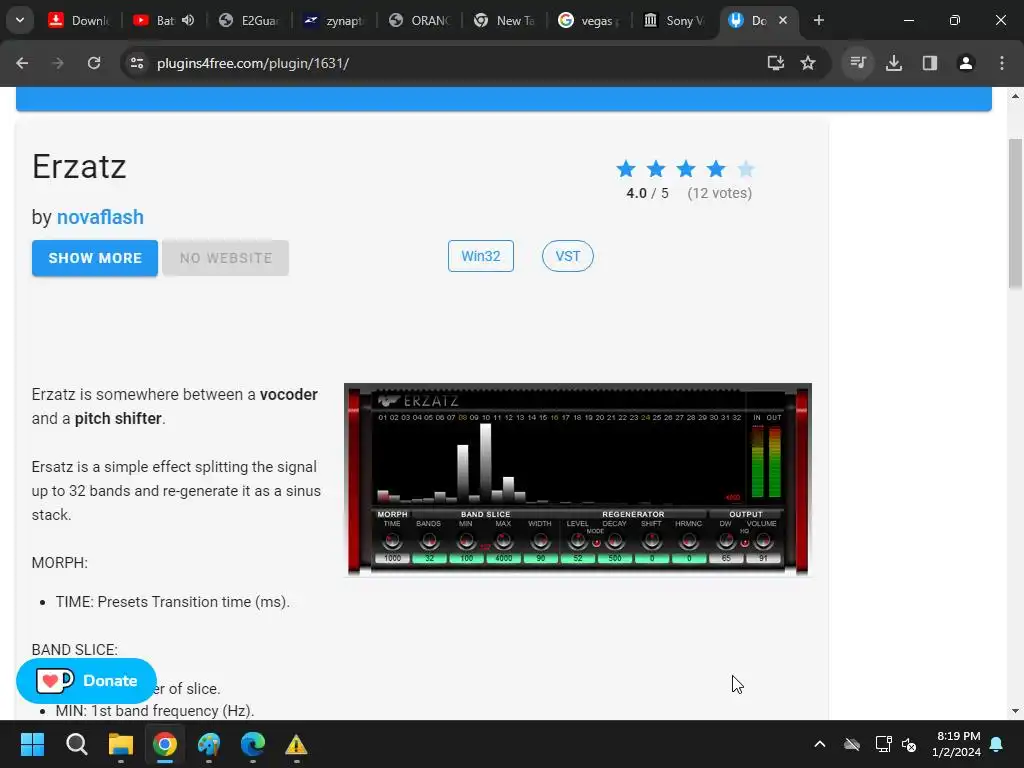Open the Windows Start menu
The width and height of the screenshot is (1024, 768).
click(32, 744)
